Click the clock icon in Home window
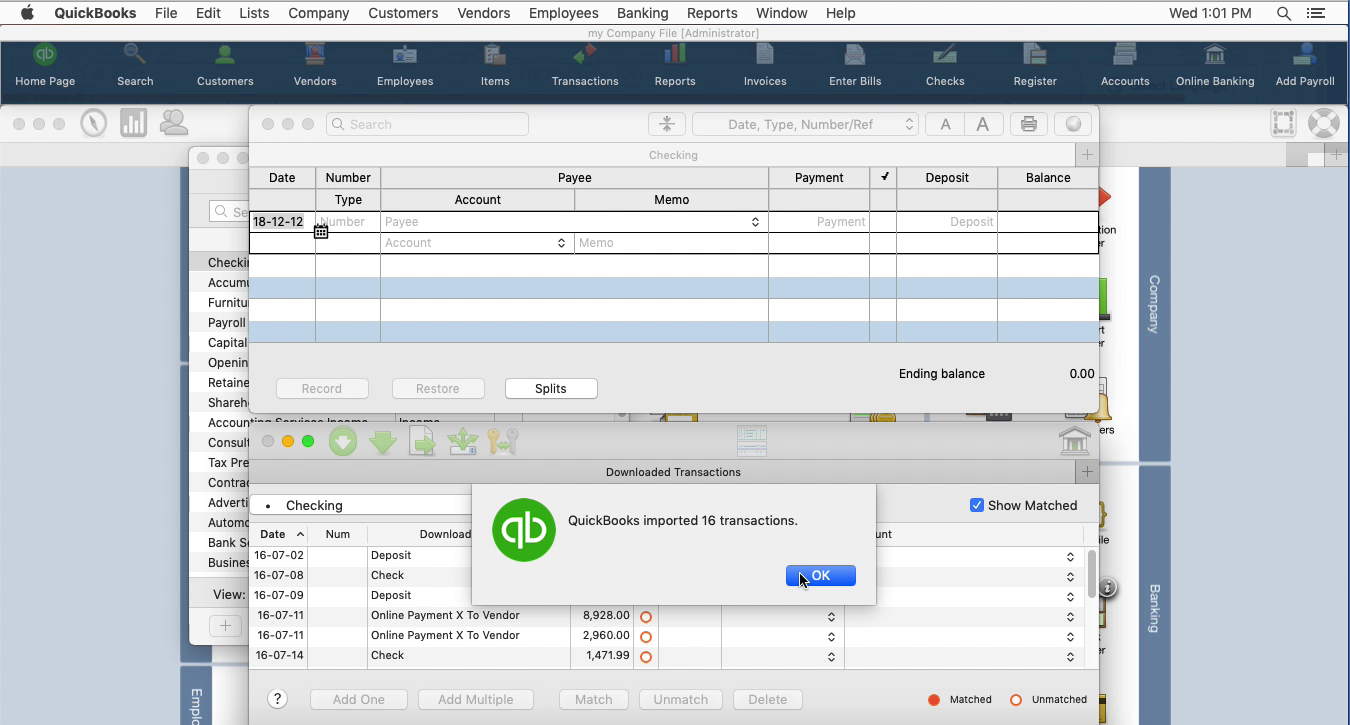The width and height of the screenshot is (1350, 725). click(x=94, y=123)
